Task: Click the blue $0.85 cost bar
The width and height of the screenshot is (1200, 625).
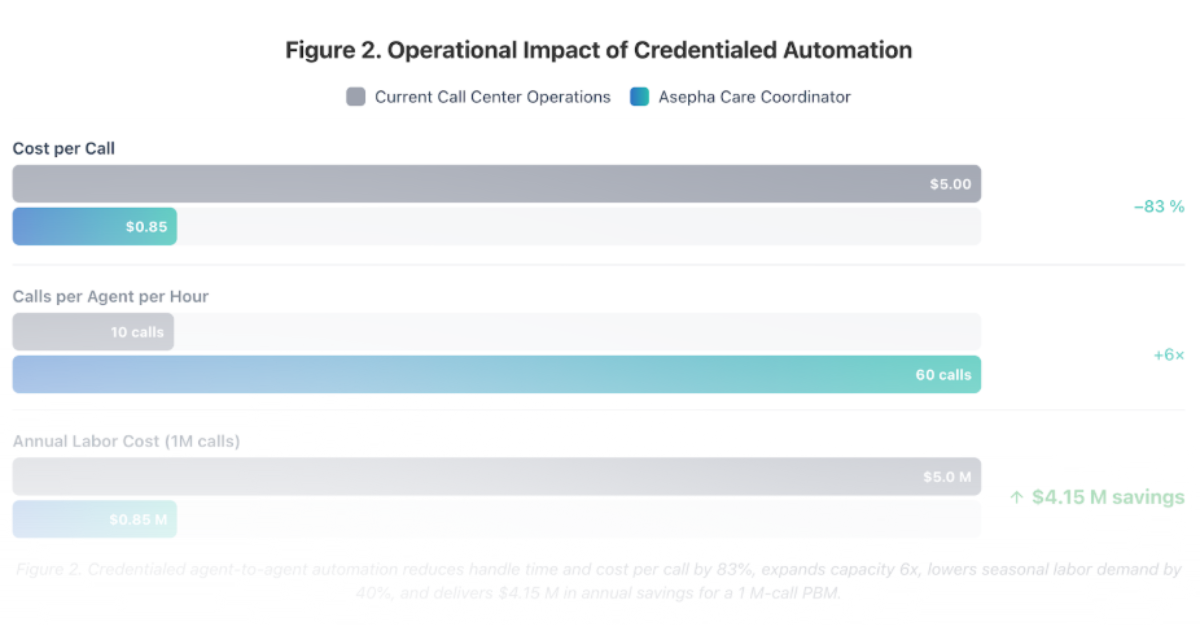Action: (94, 226)
